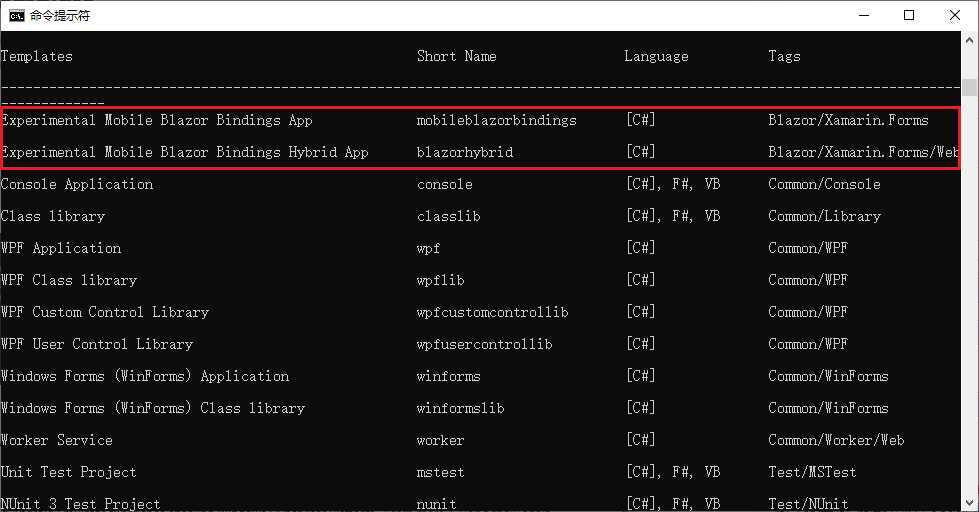Click 'Common/WPF' tag in wpflib row
979x512 pixels.
[x=808, y=280]
